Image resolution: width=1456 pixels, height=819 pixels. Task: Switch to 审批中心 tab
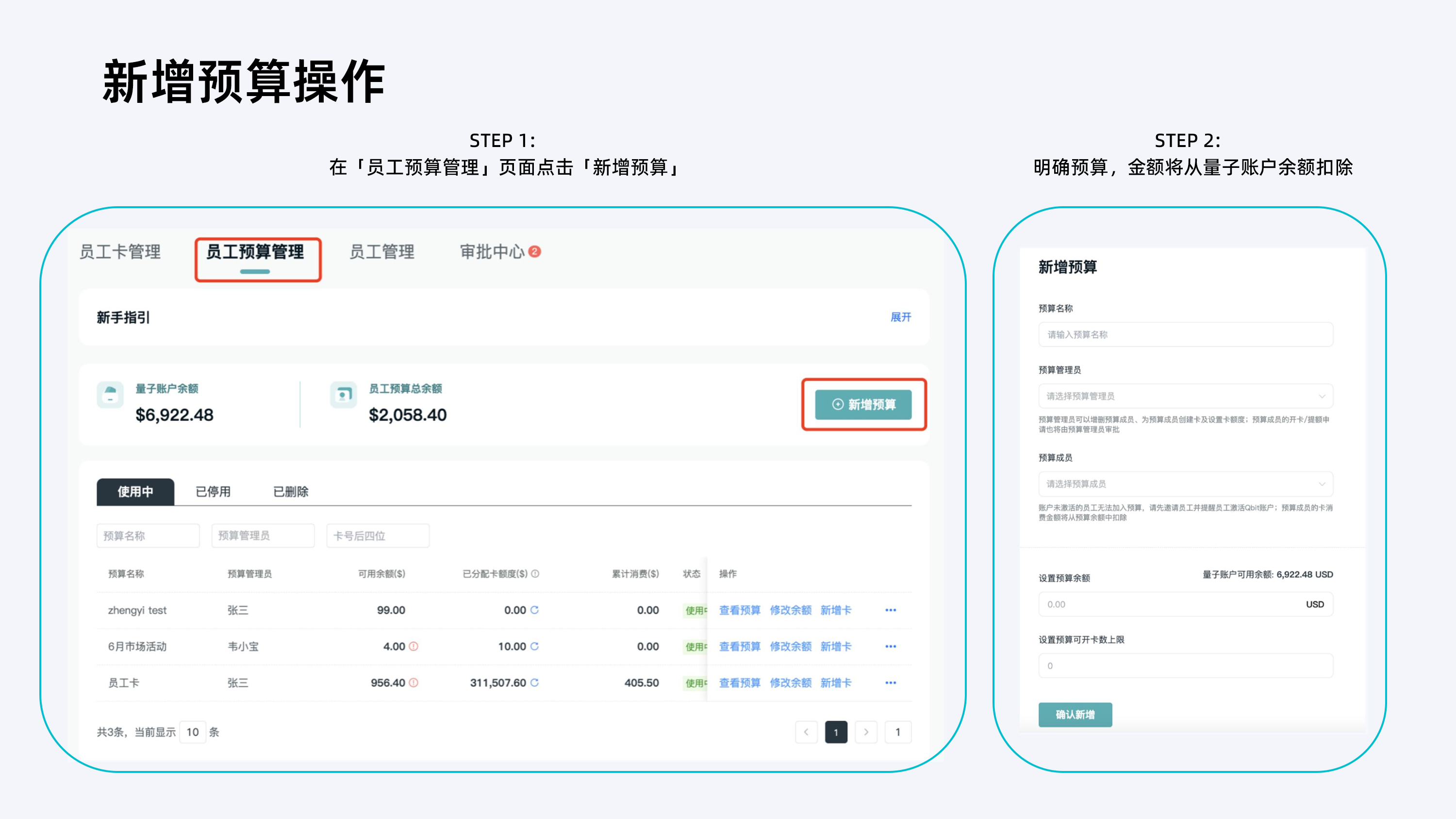coord(493,252)
